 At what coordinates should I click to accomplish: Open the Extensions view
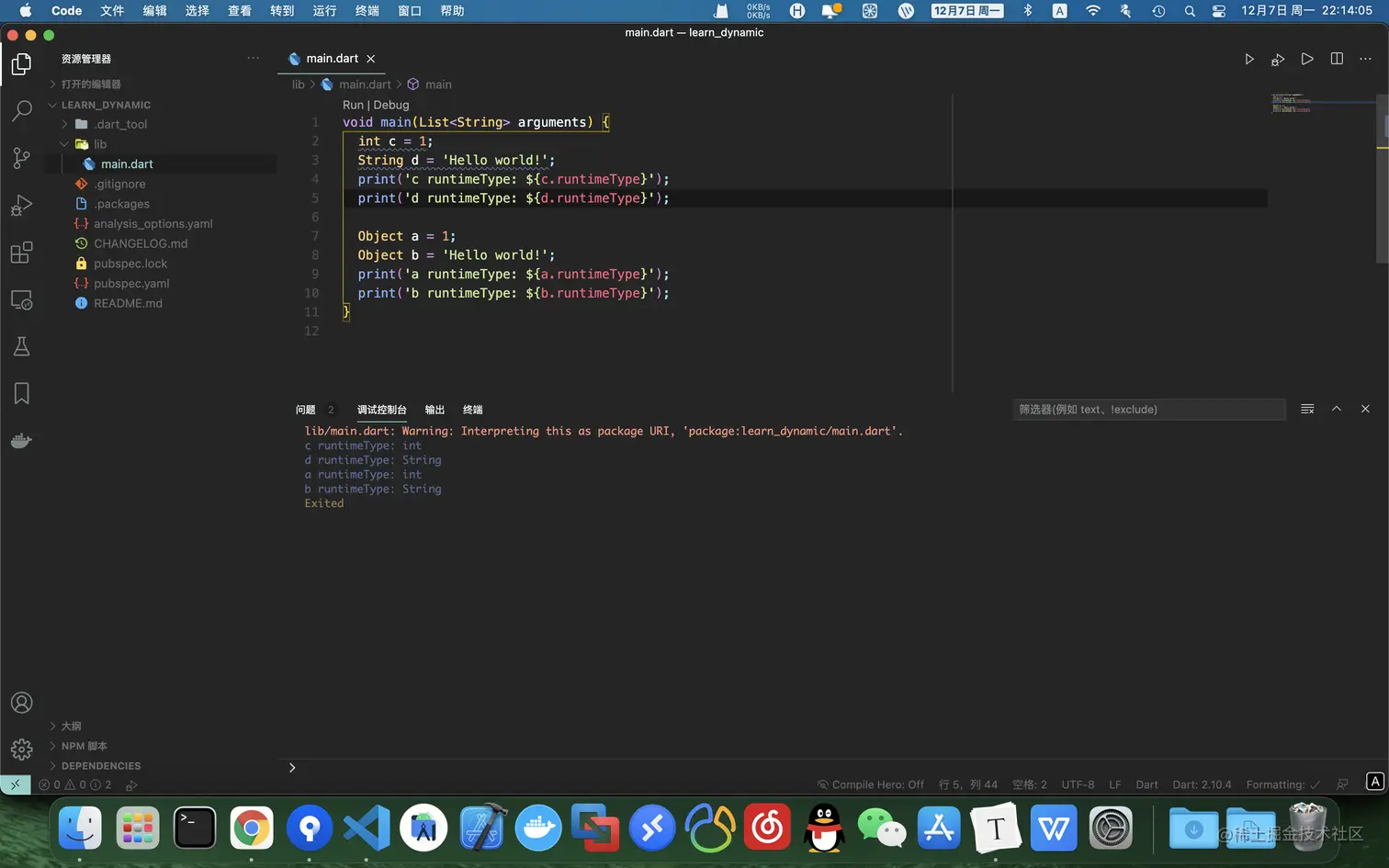21,253
